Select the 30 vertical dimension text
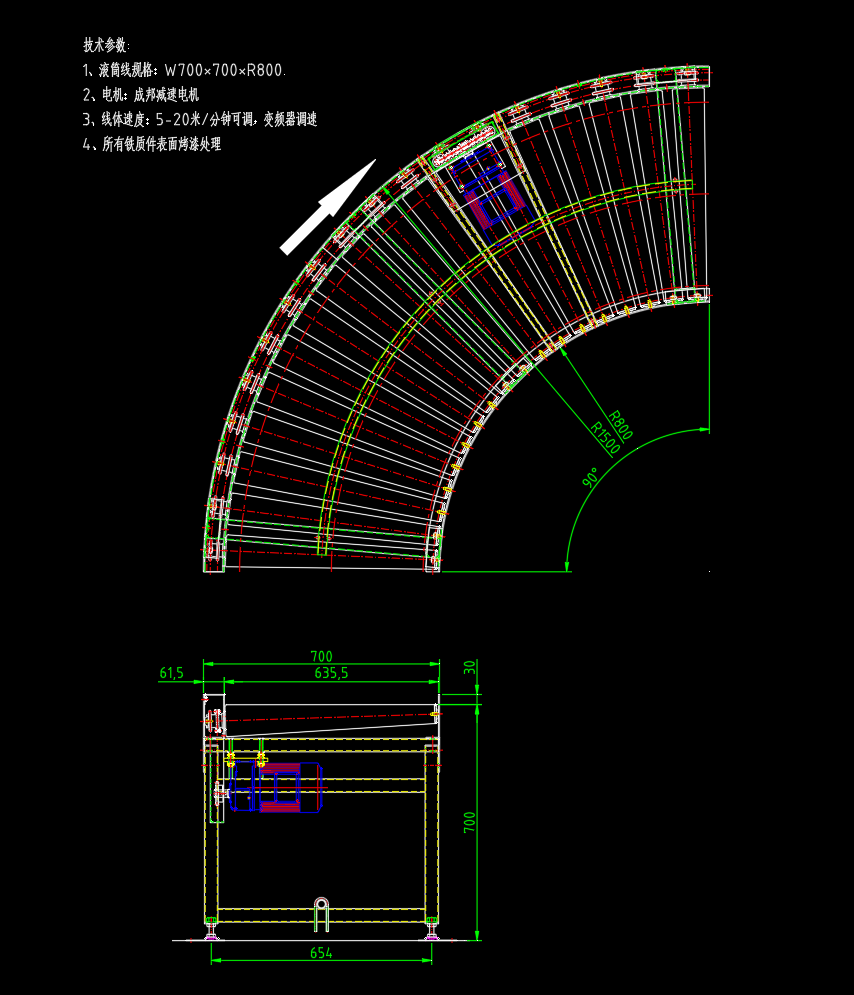The width and height of the screenshot is (854, 995). [x=469, y=667]
